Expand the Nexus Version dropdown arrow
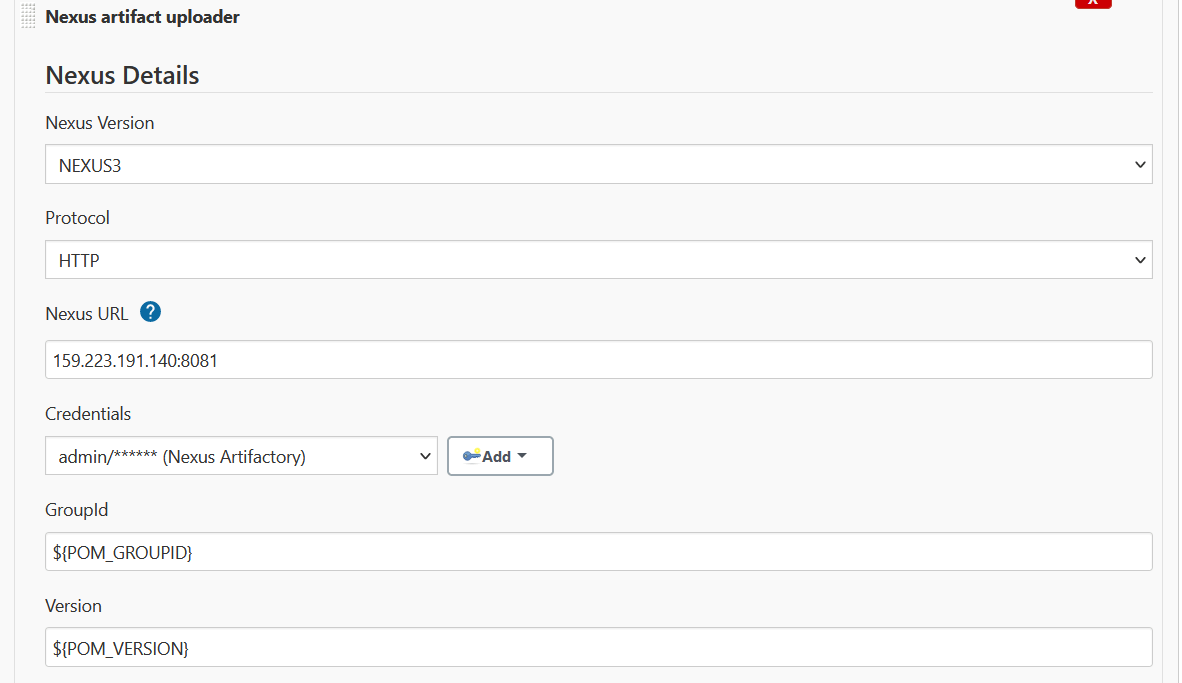The image size is (1182, 683). click(1140, 165)
